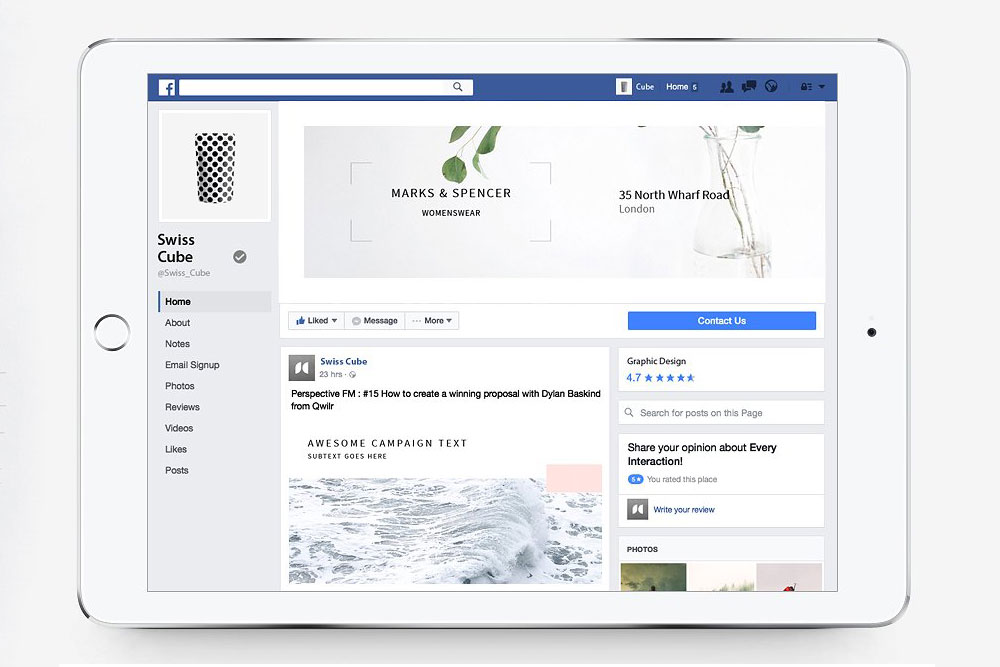This screenshot has width=1000, height=667.
Task: Open About in the page sidebar
Action: pyautogui.click(x=177, y=323)
